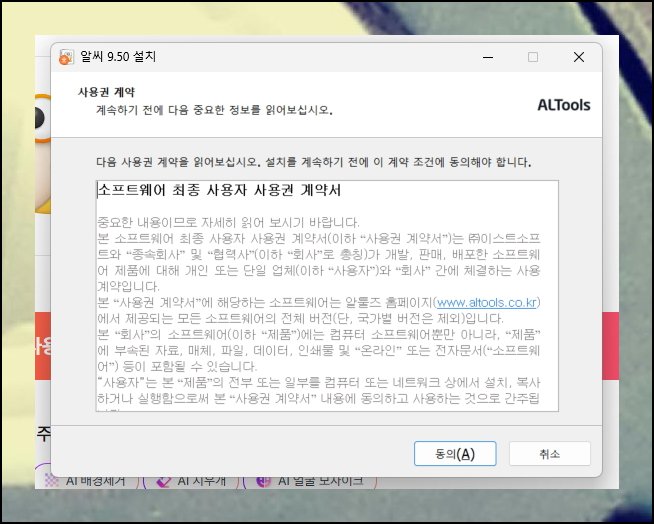Click the ALTools logo in header

[564, 105]
